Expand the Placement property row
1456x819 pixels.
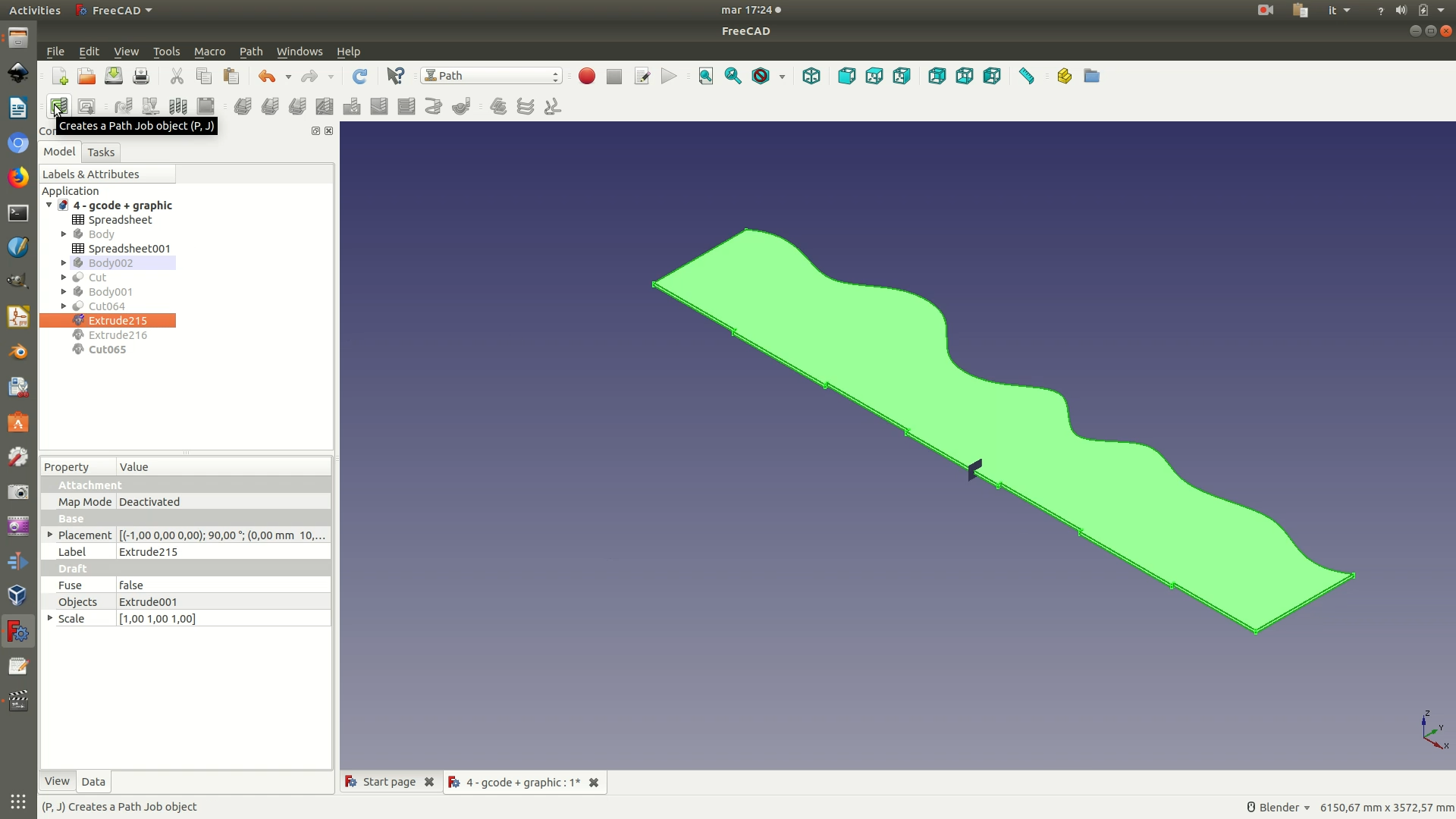(50, 535)
